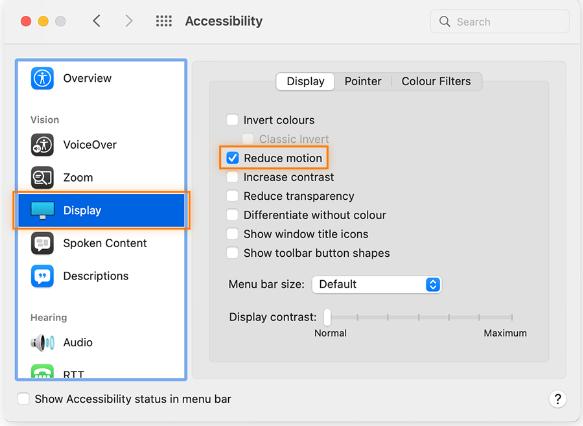Open the Zoom magnifier icon
The height and width of the screenshot is (426, 583).
(42, 178)
